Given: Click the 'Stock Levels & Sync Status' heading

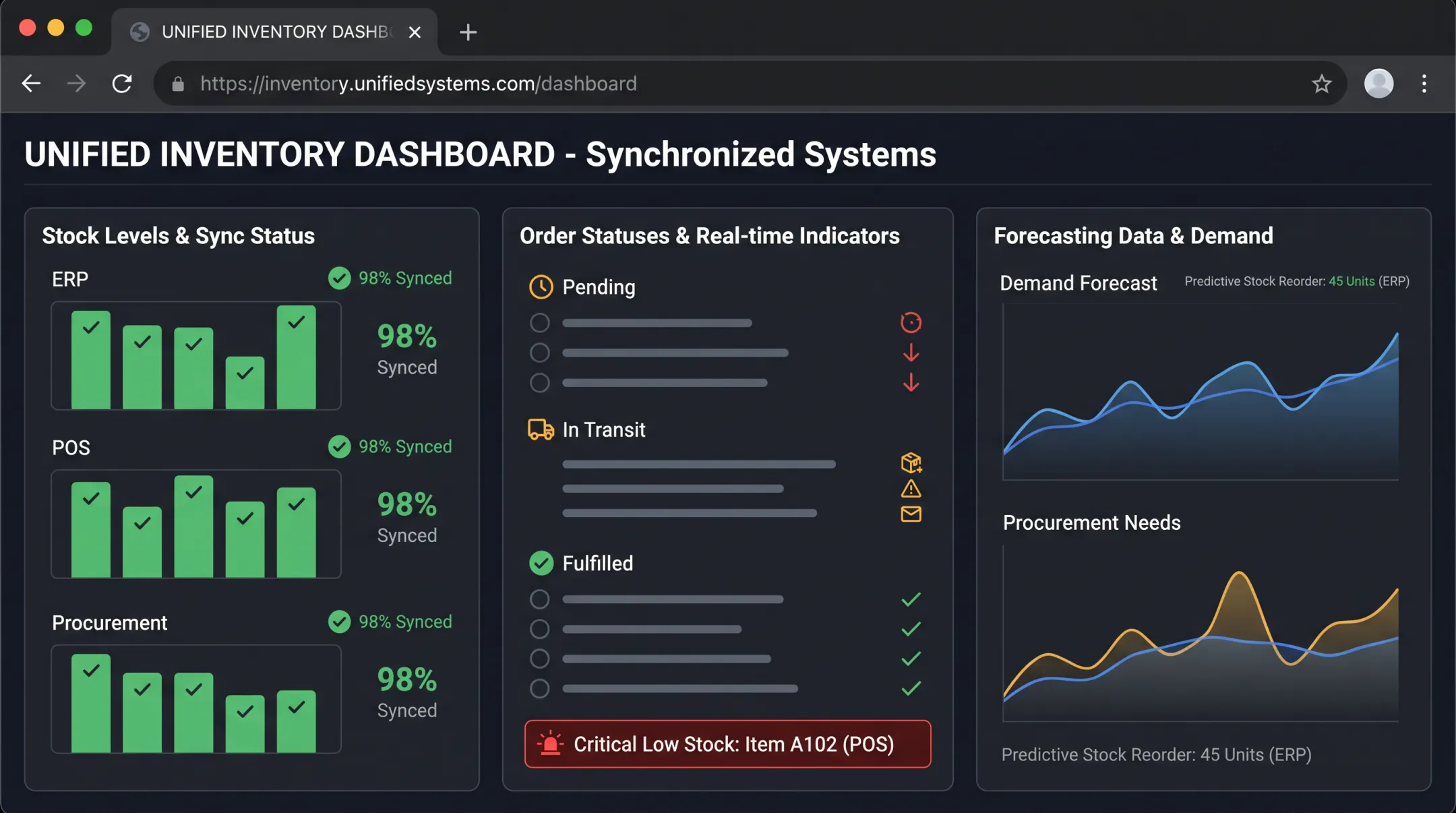Looking at the screenshot, I should (178, 236).
